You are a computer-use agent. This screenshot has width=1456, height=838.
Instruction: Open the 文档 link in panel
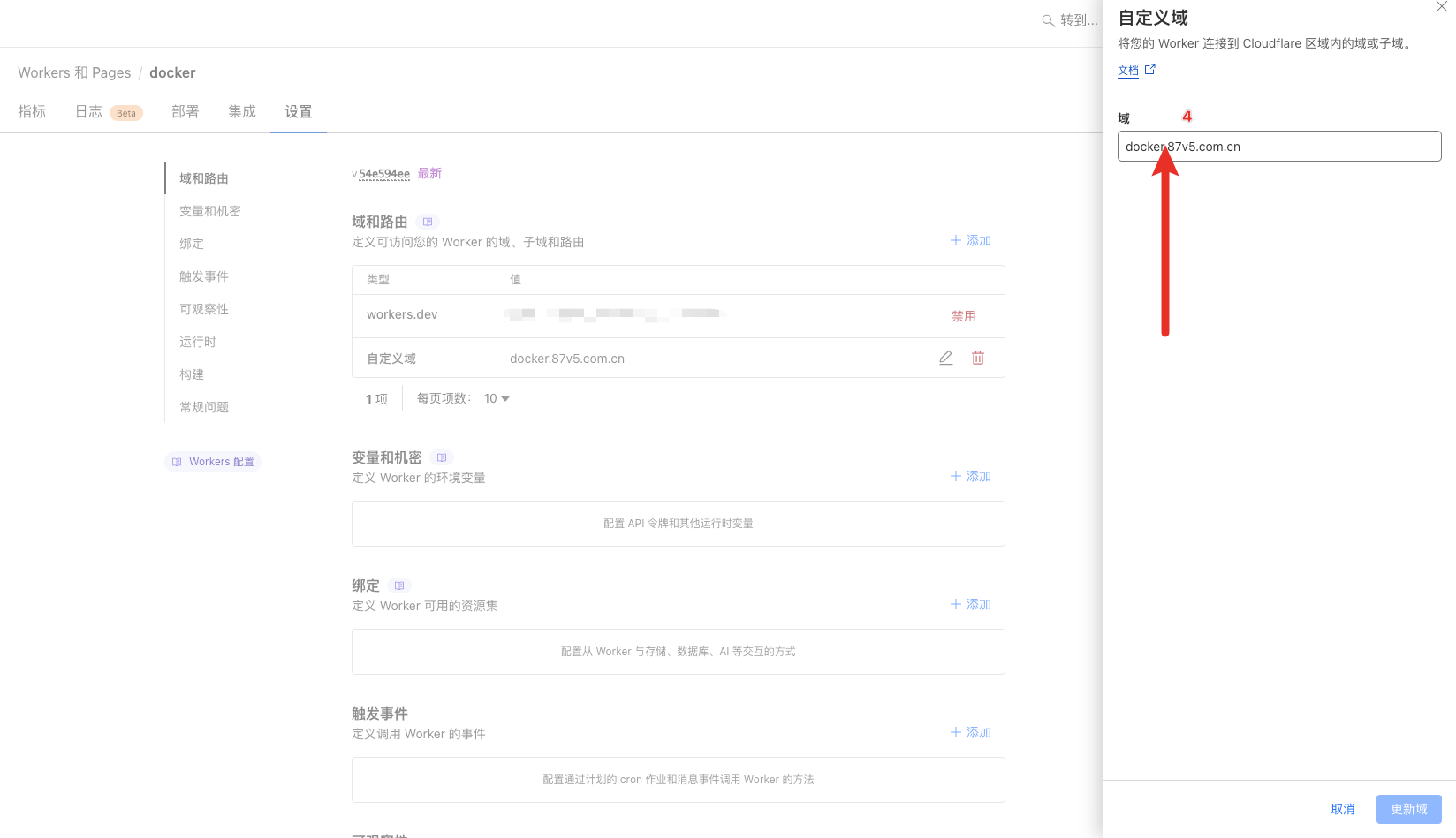tap(1128, 71)
